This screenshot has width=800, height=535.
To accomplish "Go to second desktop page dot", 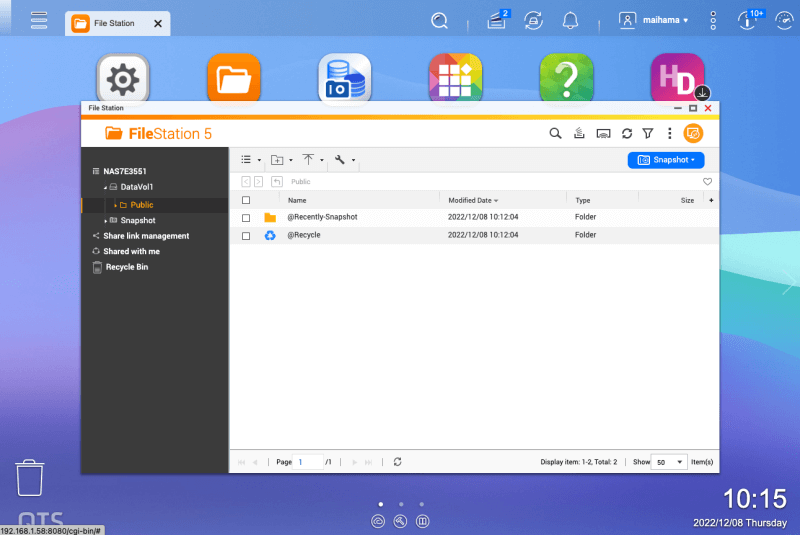I will pyautogui.click(x=402, y=504).
